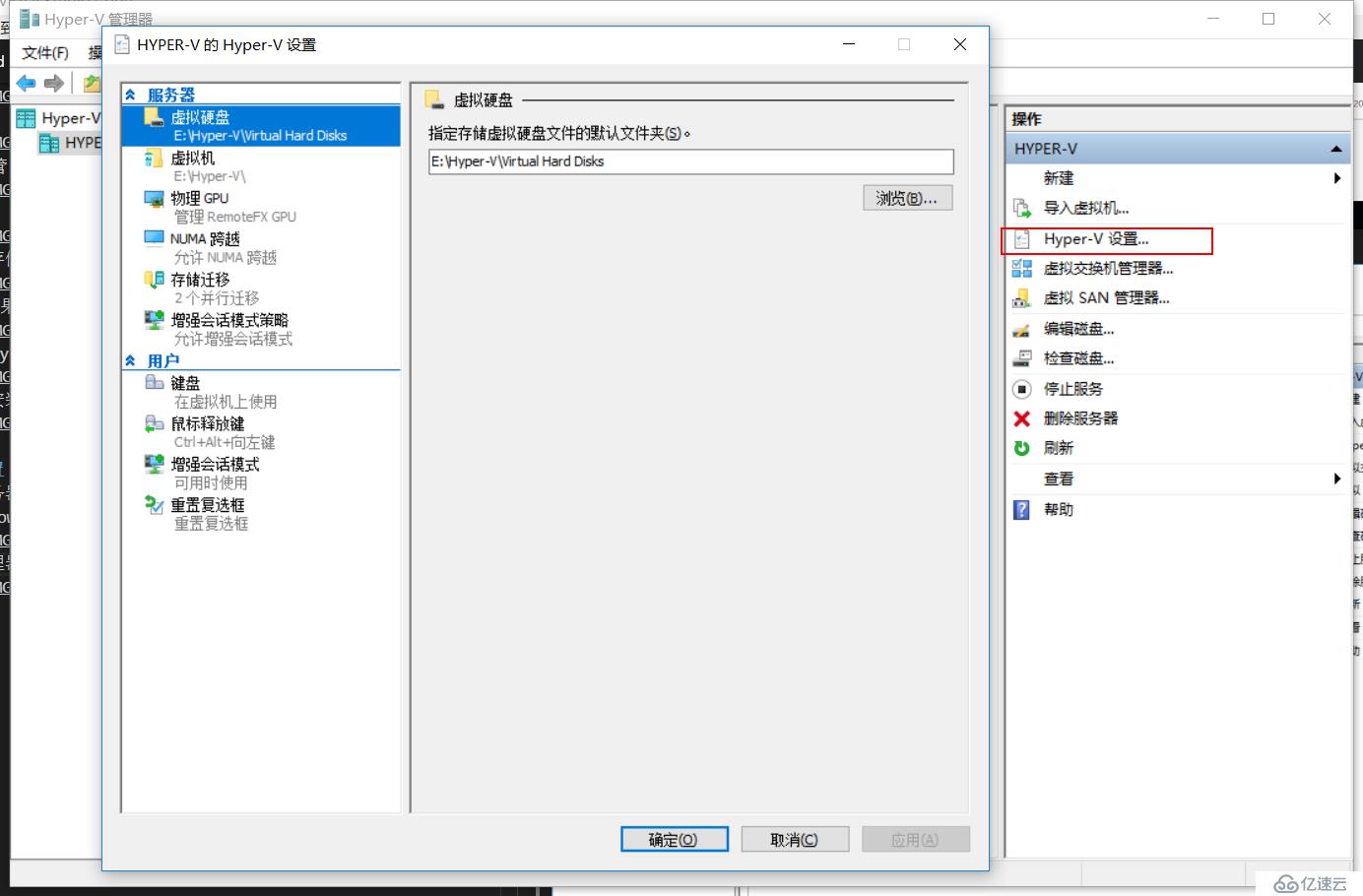The width and height of the screenshot is (1363, 896).
Task: Collapse the HYPER-V header in the 操作 pane
Action: pyautogui.click(x=1336, y=149)
